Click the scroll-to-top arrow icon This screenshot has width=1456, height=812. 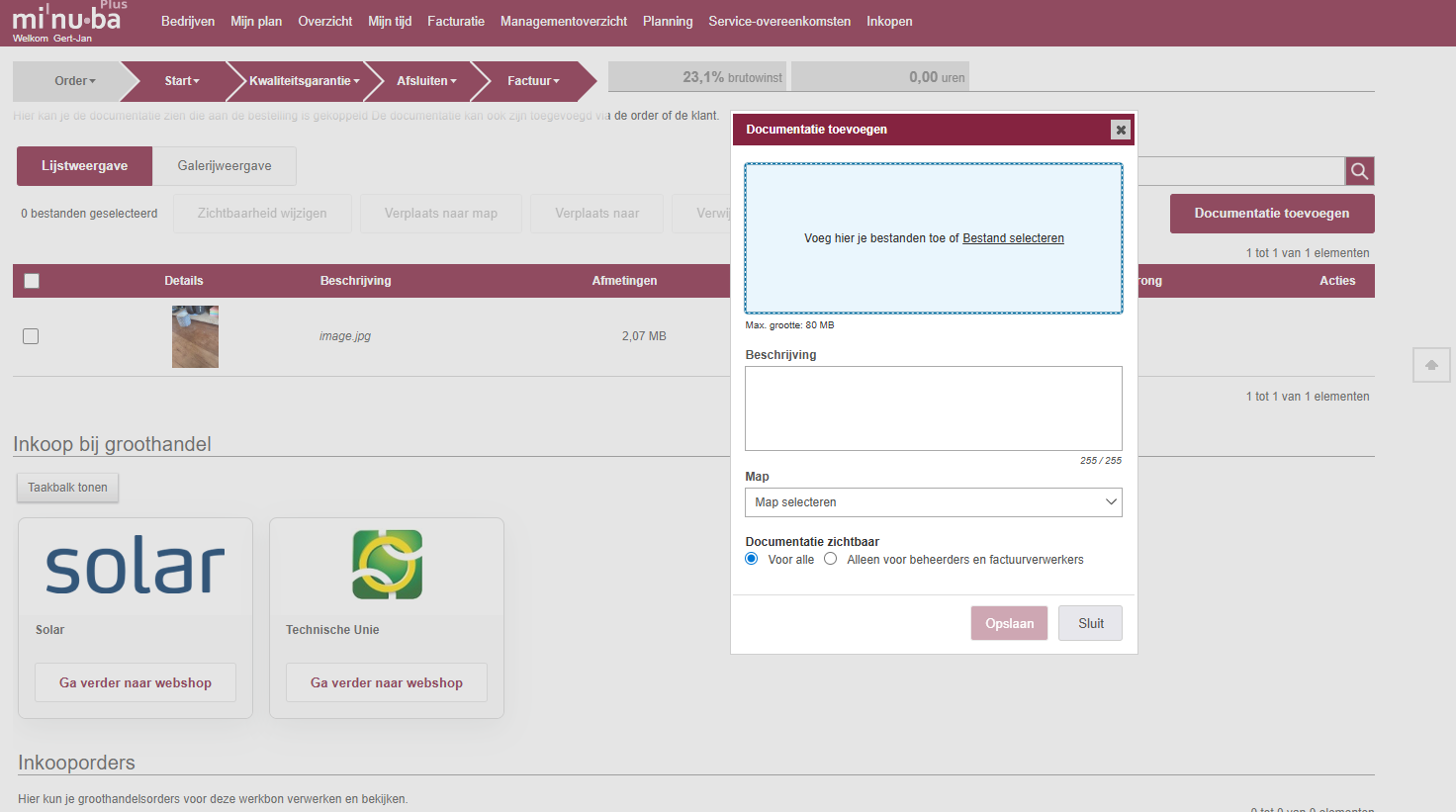pos(1430,365)
